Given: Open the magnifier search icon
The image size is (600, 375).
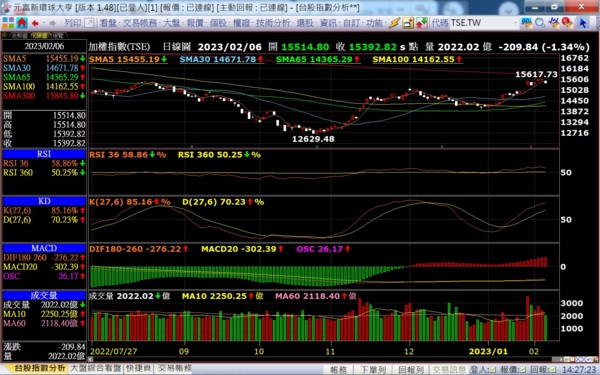Looking at the screenshot, I should pyautogui.click(x=540, y=23).
